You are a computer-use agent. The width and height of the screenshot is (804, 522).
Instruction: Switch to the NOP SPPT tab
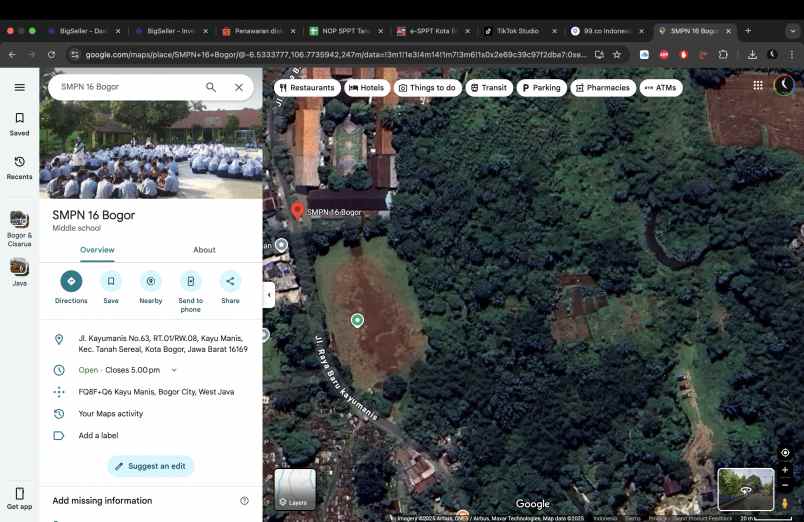point(346,31)
